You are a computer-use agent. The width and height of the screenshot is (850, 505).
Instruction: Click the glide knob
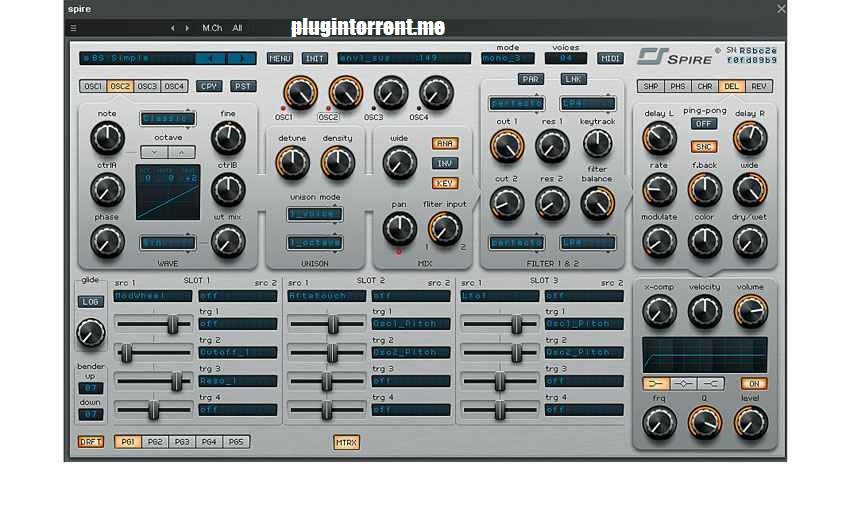[x=91, y=333]
